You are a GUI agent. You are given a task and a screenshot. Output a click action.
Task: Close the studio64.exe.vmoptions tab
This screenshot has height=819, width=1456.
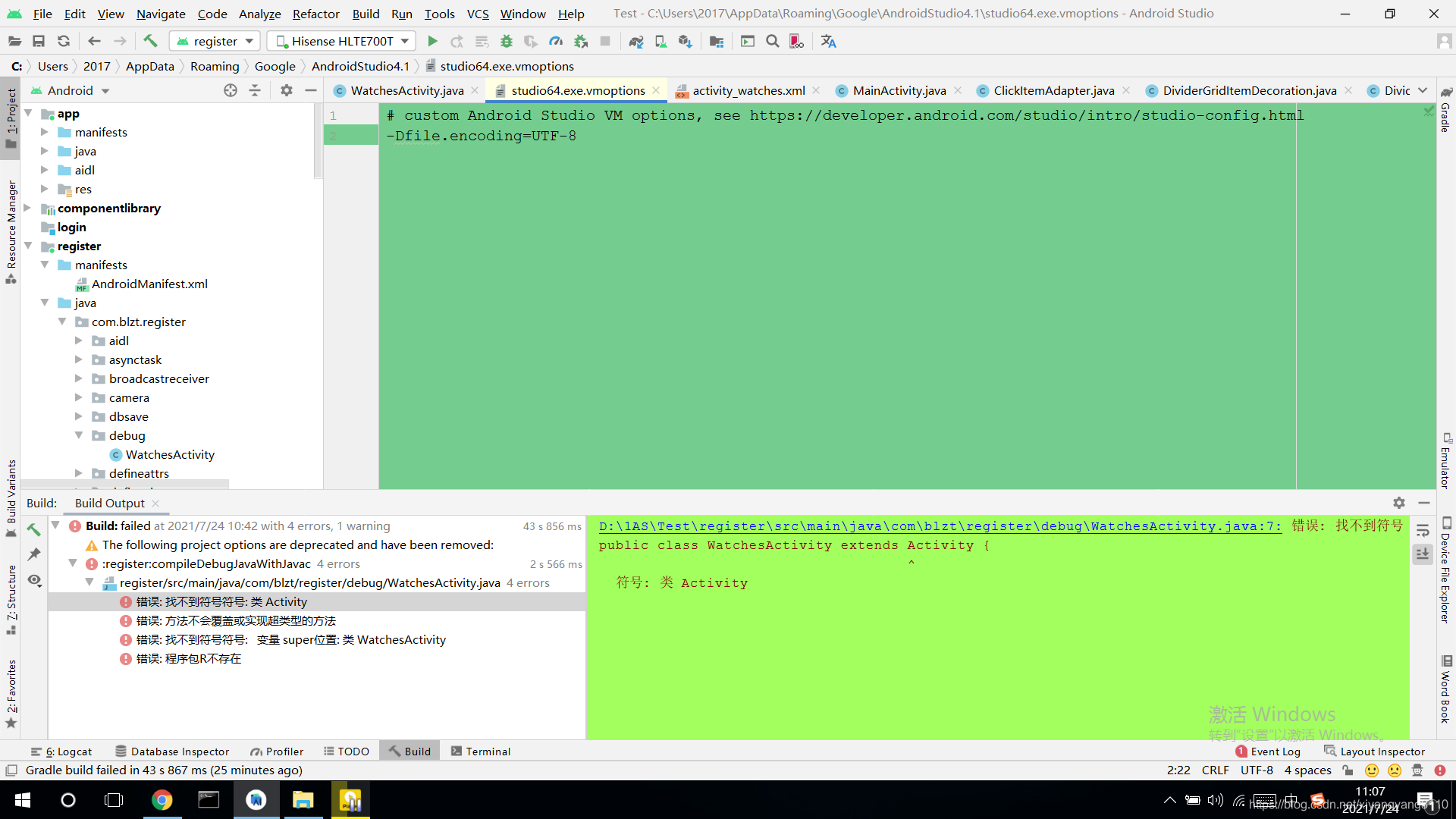[x=656, y=90]
